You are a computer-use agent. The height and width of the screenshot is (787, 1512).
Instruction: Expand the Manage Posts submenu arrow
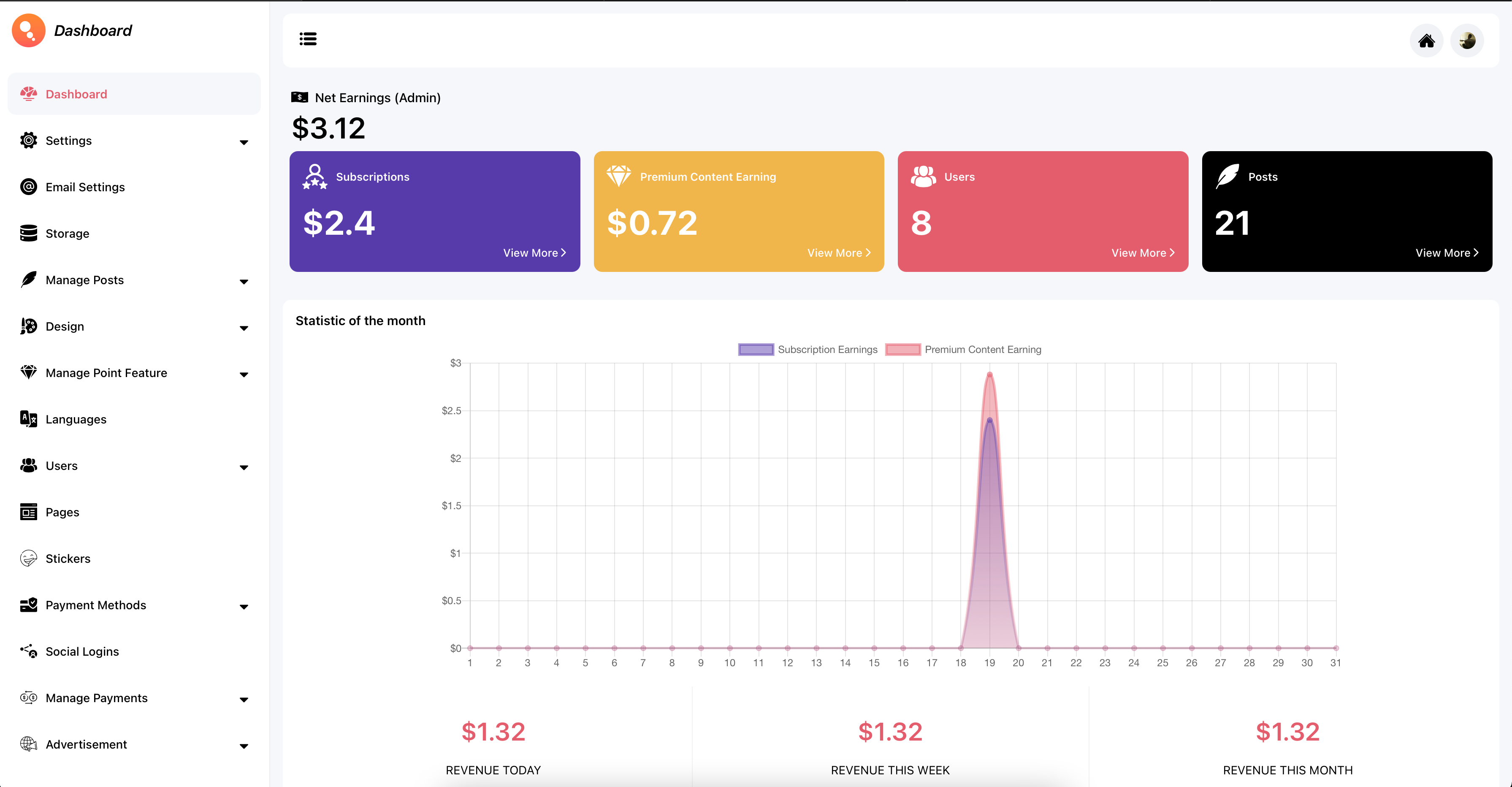(x=244, y=281)
